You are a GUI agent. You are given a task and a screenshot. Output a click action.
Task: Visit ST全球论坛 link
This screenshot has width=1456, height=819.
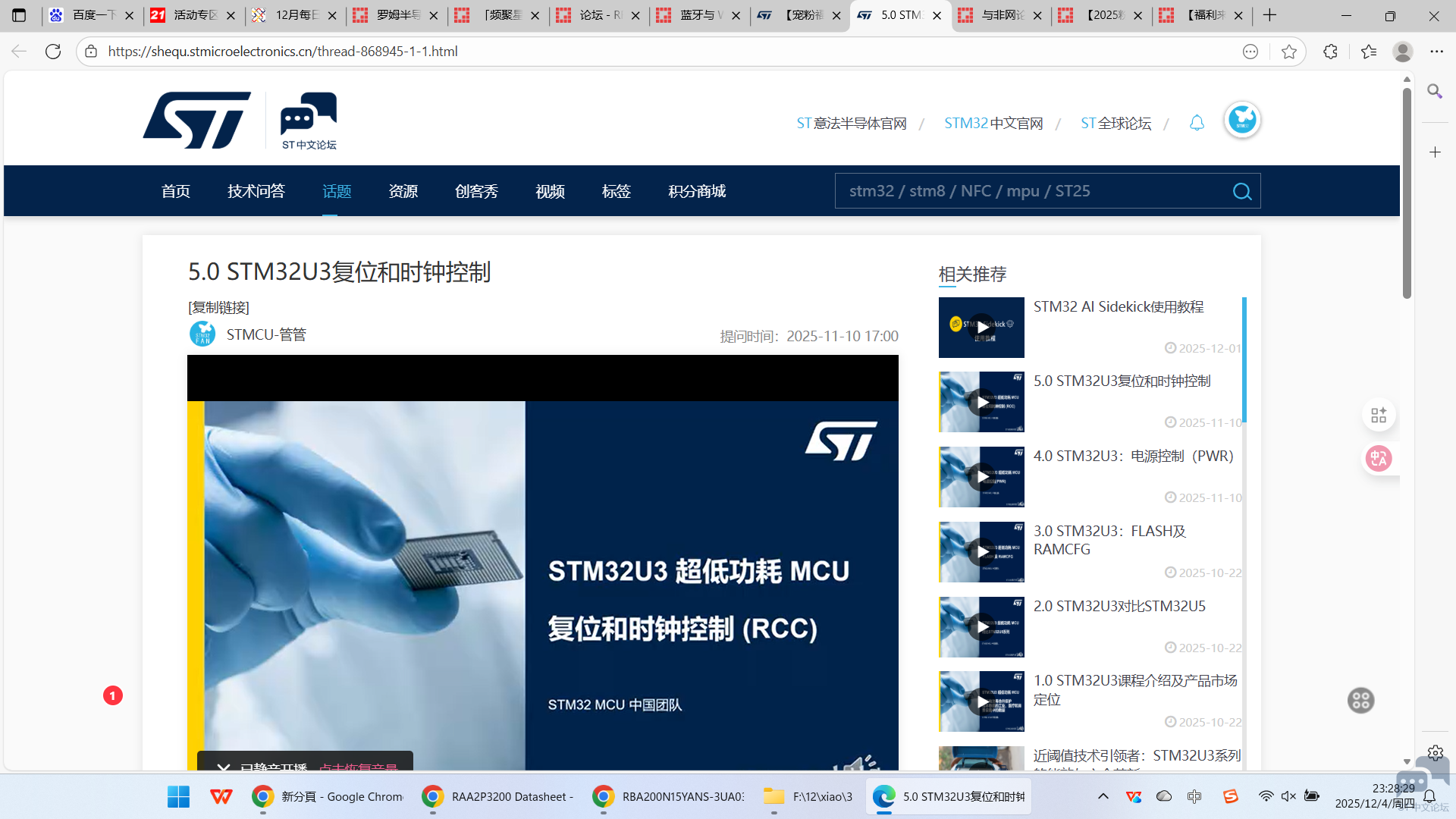tap(1116, 124)
